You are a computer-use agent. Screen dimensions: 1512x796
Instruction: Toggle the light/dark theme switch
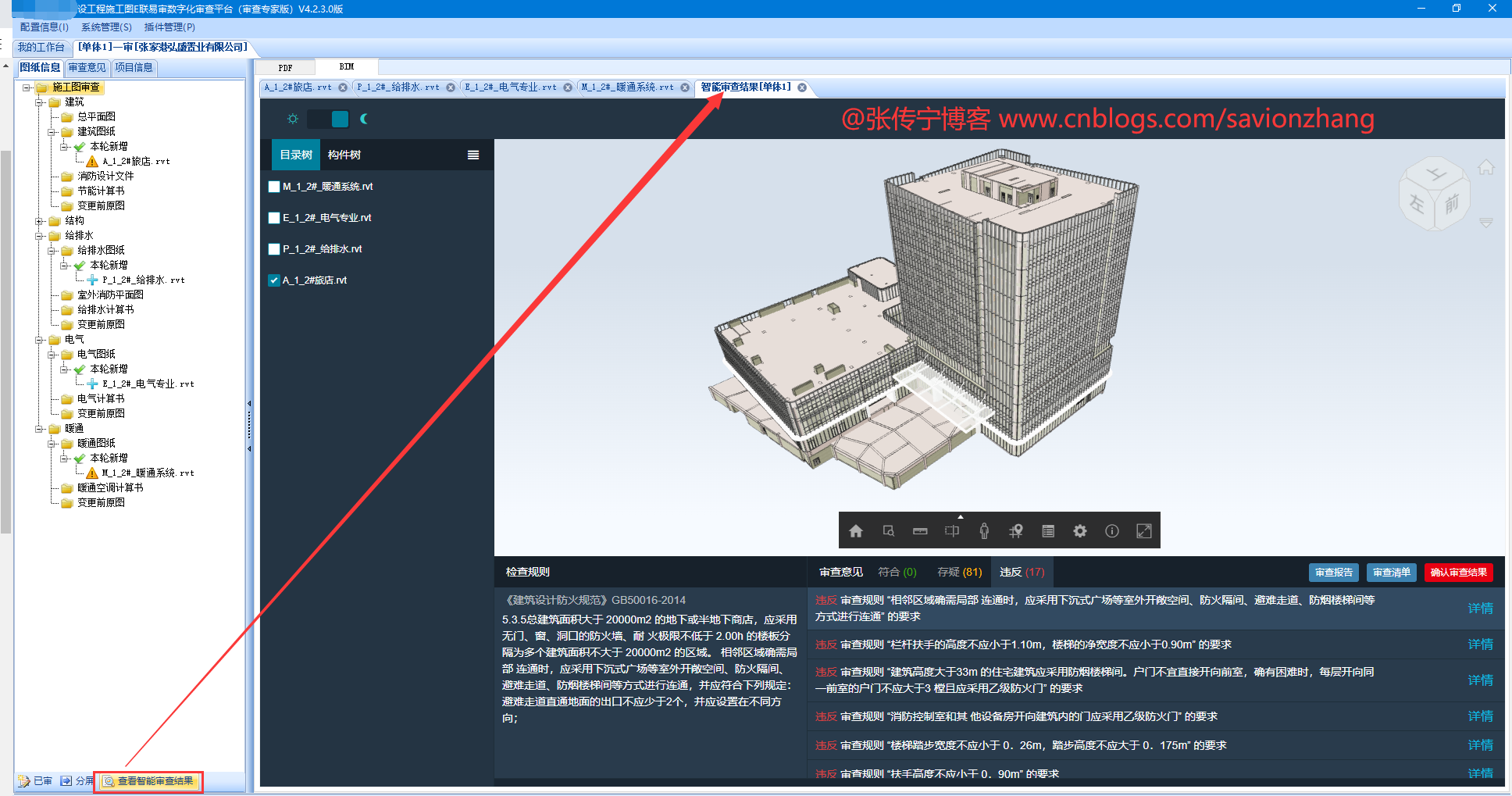pos(328,119)
